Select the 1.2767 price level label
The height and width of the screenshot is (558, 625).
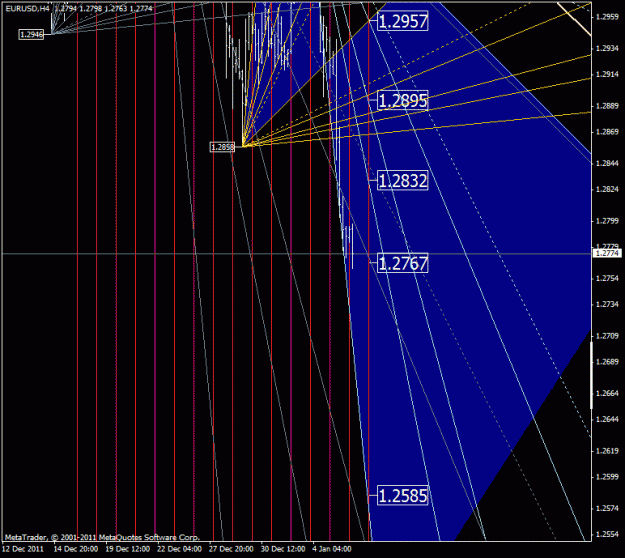[x=403, y=263]
